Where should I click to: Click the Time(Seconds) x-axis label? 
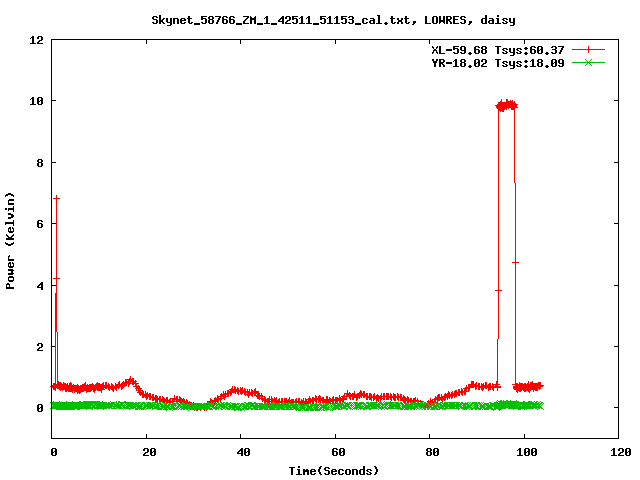click(334, 471)
